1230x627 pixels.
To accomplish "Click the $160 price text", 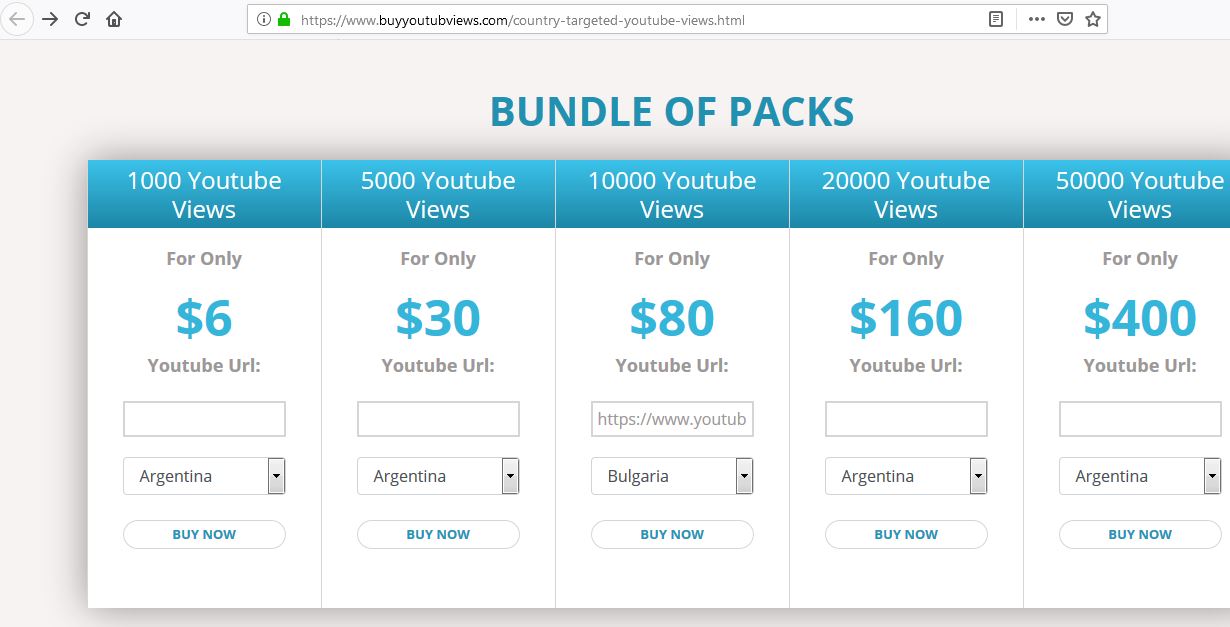I will coord(906,317).
